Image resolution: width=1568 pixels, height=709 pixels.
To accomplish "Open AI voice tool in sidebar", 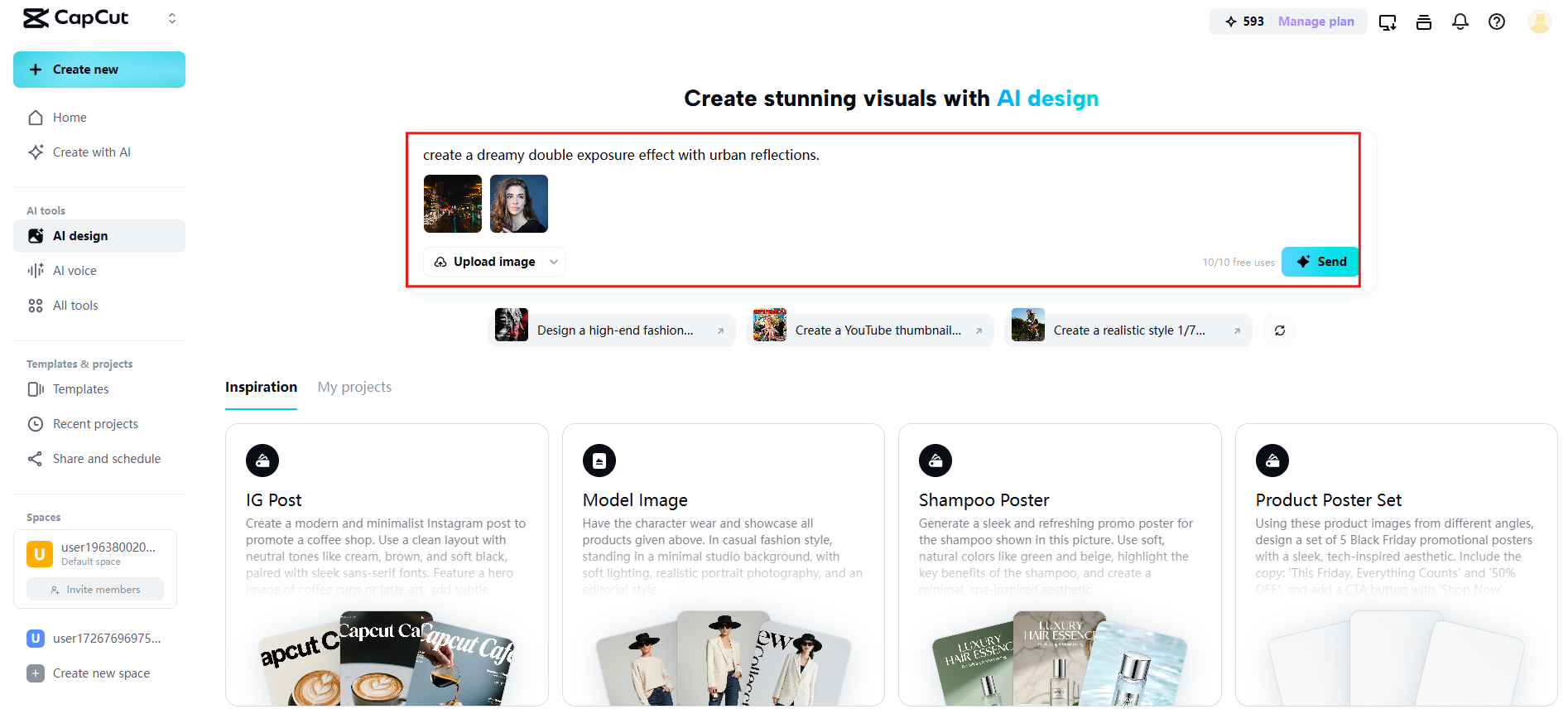I will pyautogui.click(x=75, y=271).
